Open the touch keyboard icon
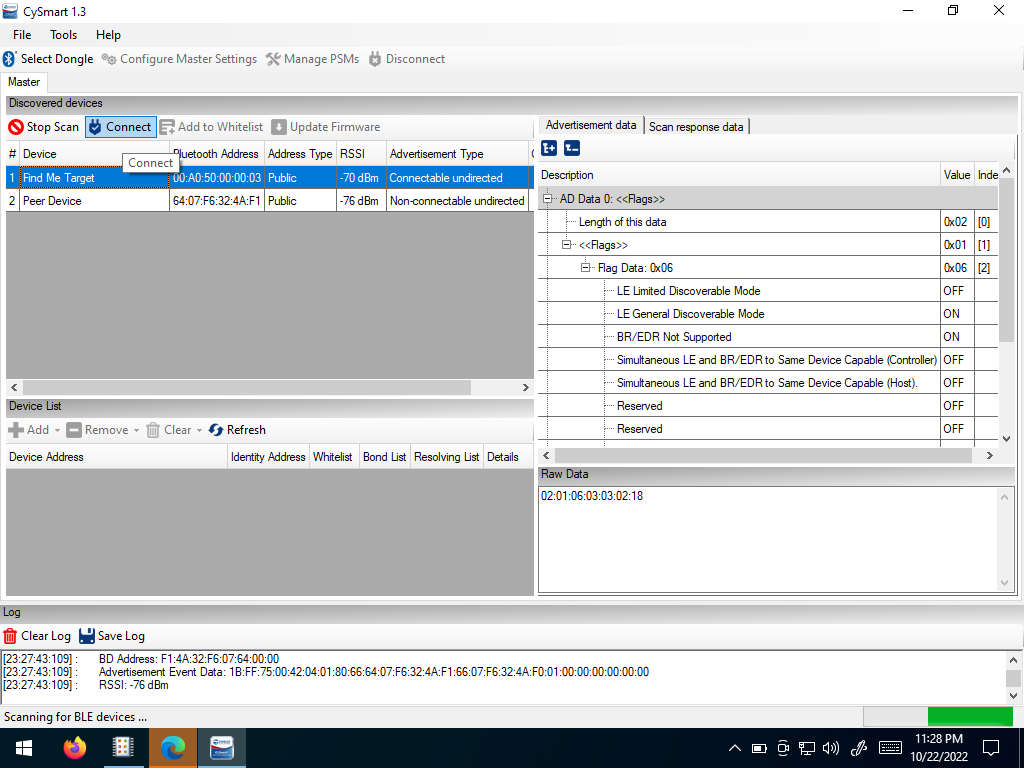Image resolution: width=1024 pixels, height=768 pixels. pos(891,748)
